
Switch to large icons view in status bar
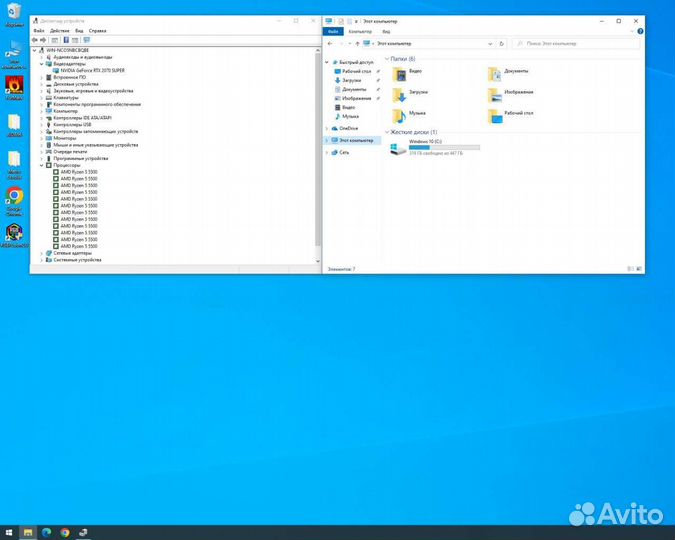pos(639,269)
